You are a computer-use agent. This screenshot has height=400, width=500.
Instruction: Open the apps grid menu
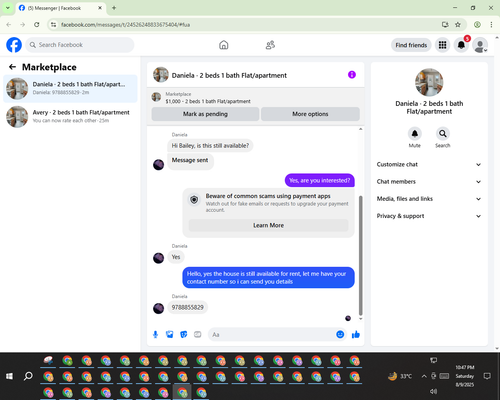442,45
